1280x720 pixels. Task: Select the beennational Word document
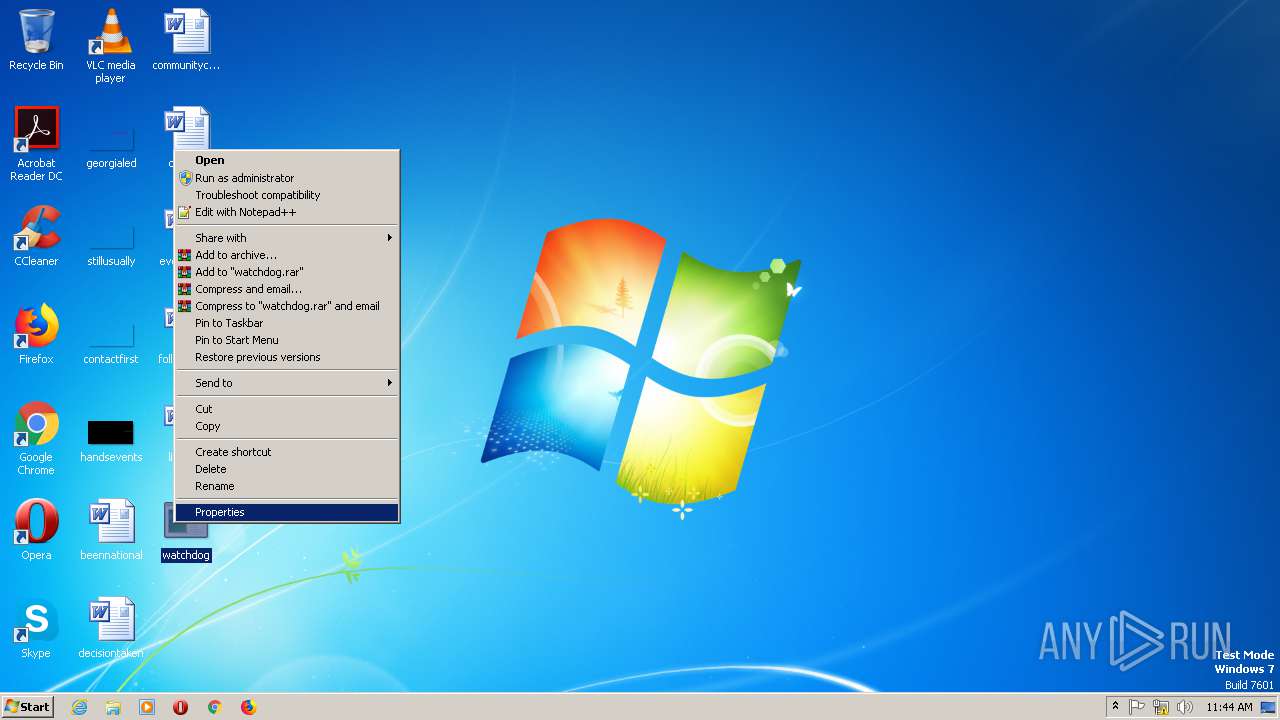coord(111,530)
